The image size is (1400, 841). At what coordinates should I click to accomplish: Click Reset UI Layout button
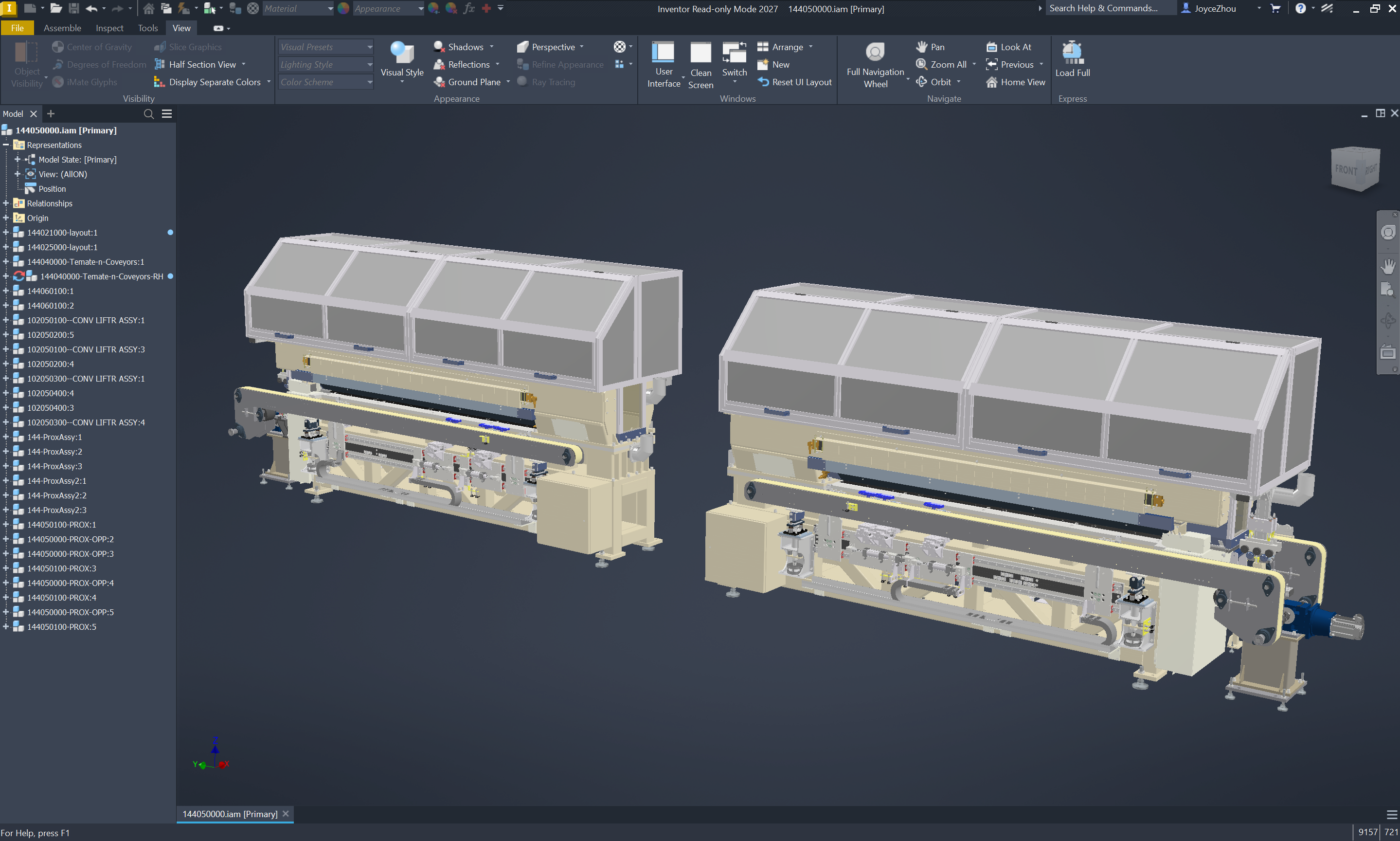click(x=794, y=82)
